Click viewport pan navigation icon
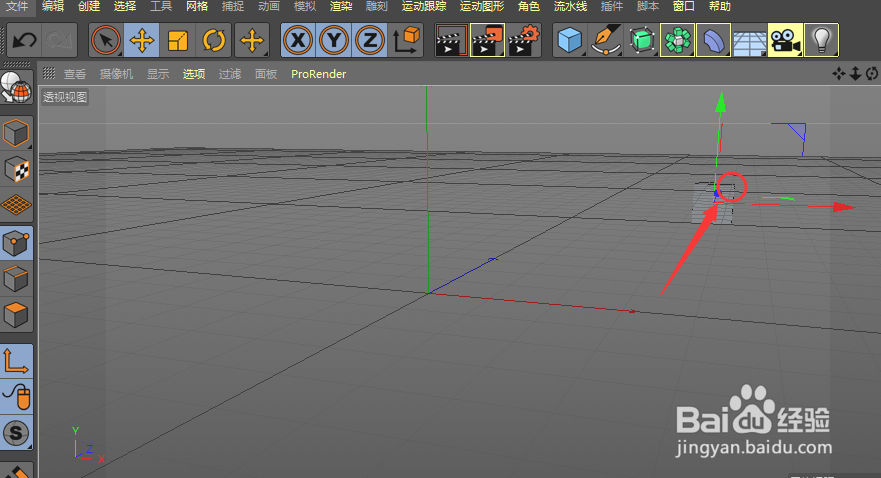 839,74
